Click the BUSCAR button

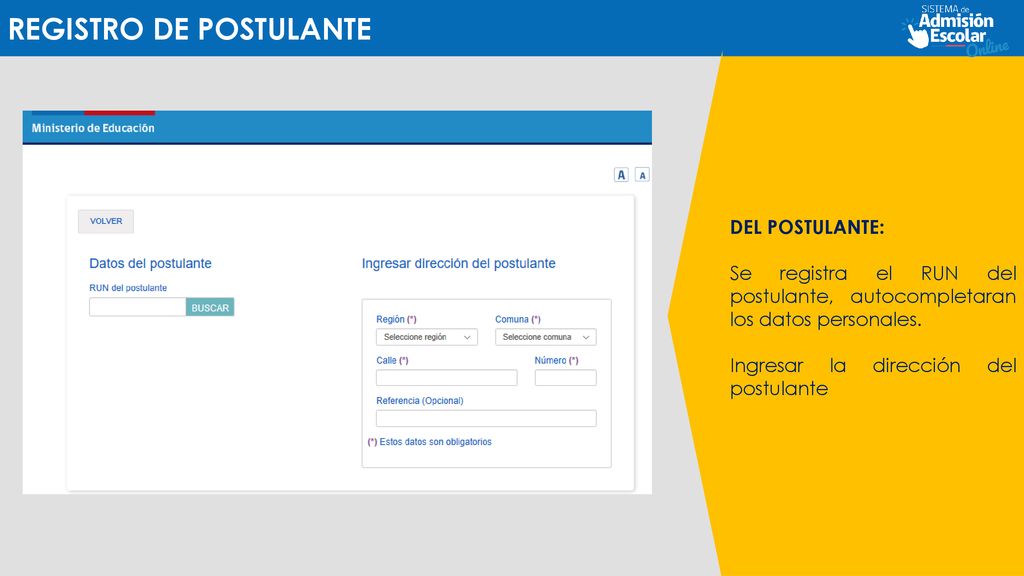click(210, 308)
